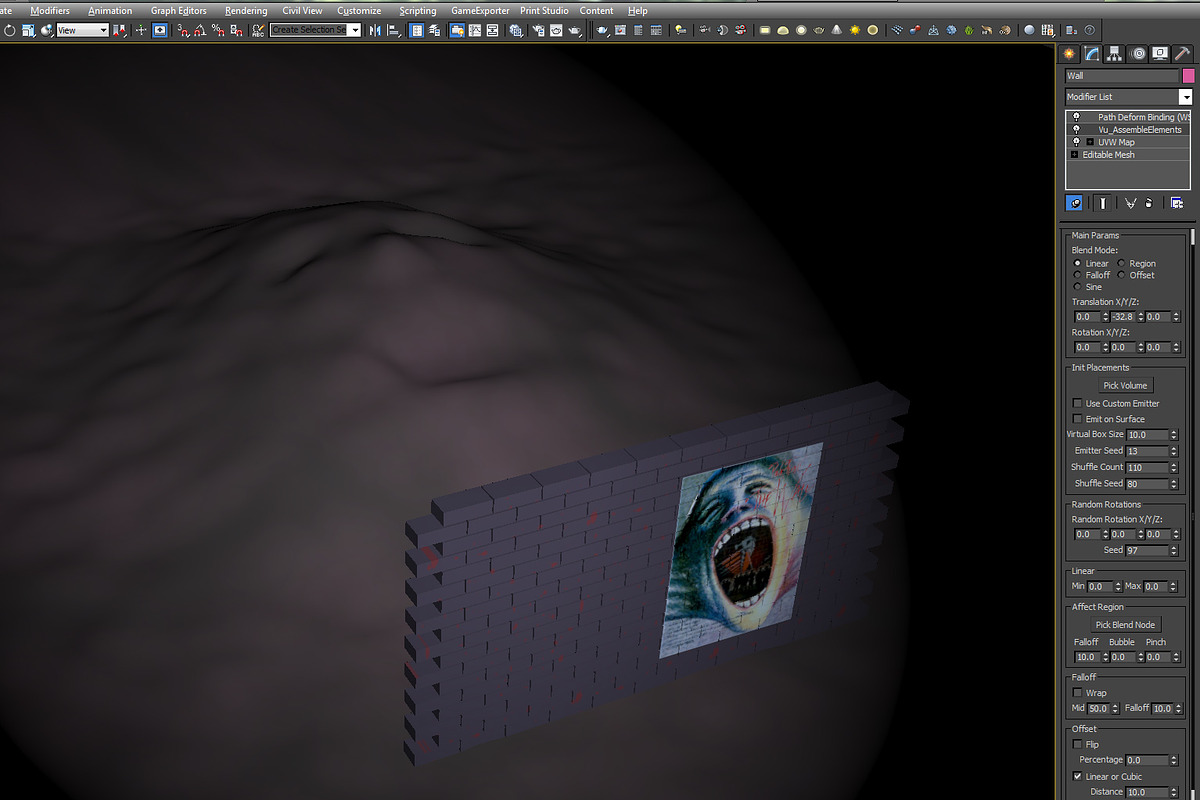Toggle Show End Result icon
Viewport: 1200px width, 800px height.
tap(1103, 203)
